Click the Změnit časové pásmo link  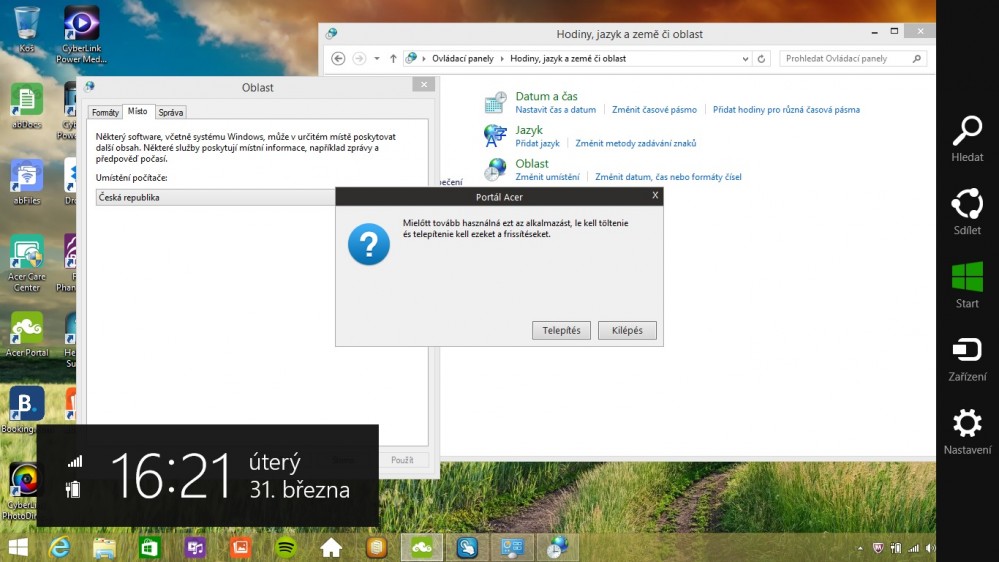(x=654, y=110)
